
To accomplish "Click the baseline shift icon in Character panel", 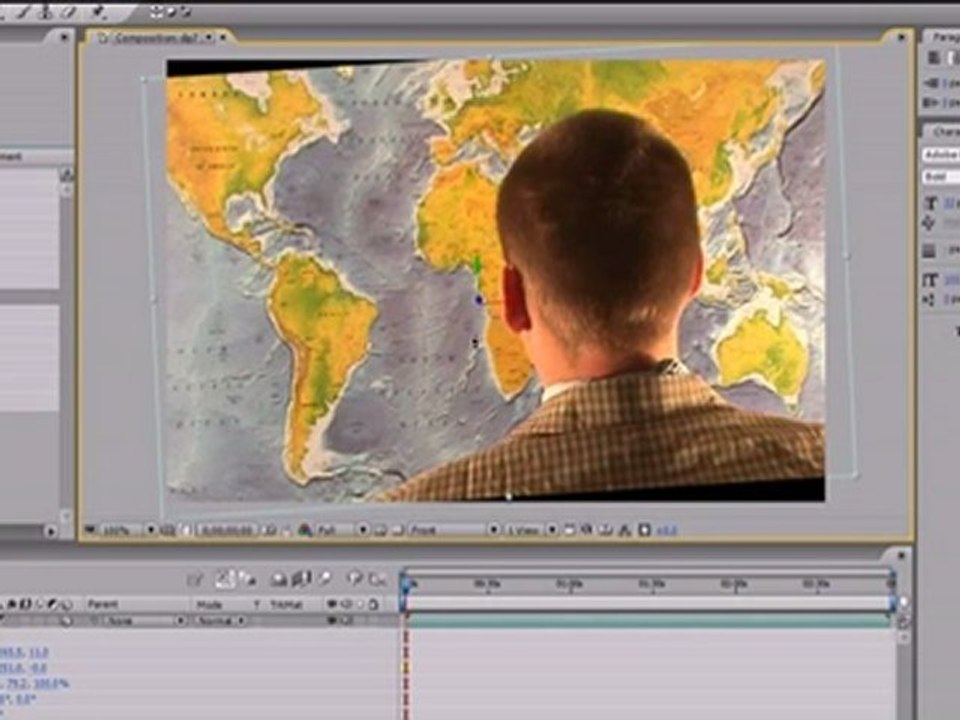I will [930, 300].
